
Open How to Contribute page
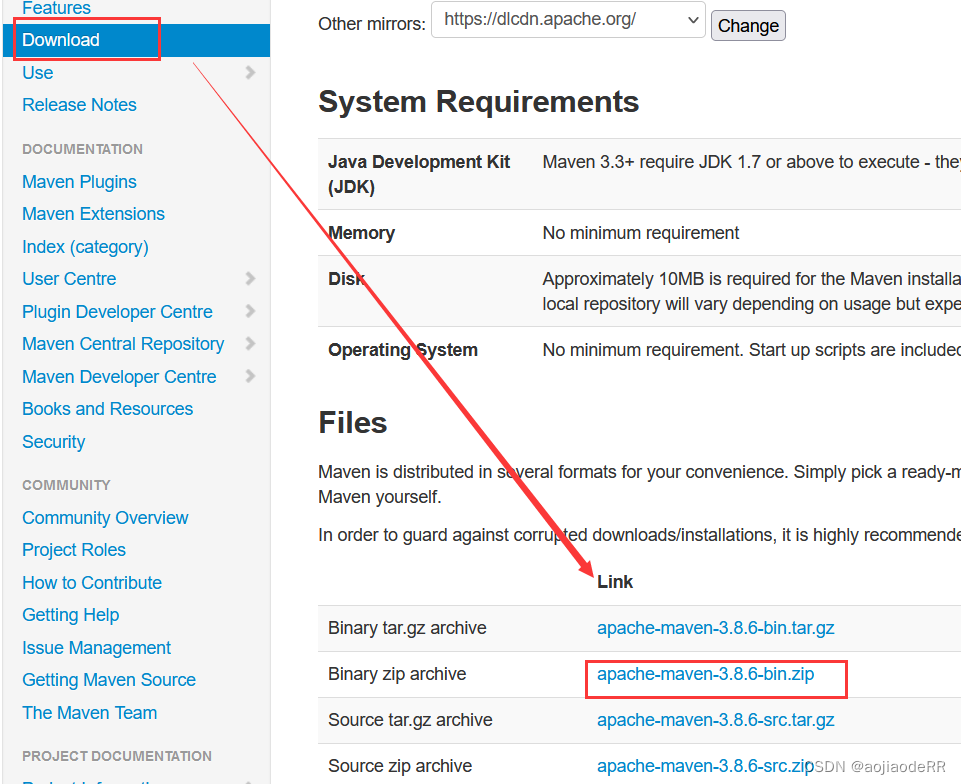point(92,582)
